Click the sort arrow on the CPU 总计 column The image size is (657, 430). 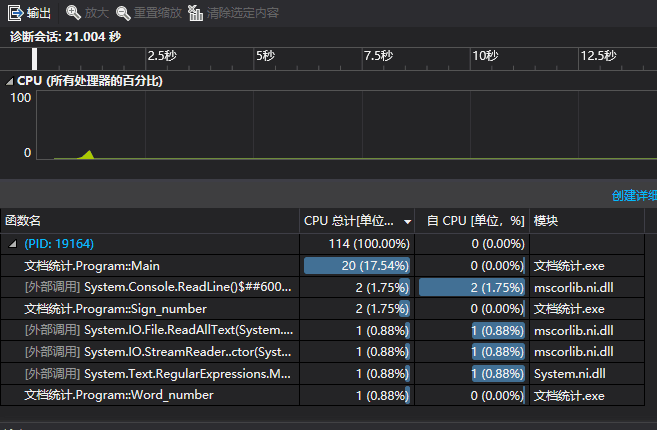(x=407, y=221)
